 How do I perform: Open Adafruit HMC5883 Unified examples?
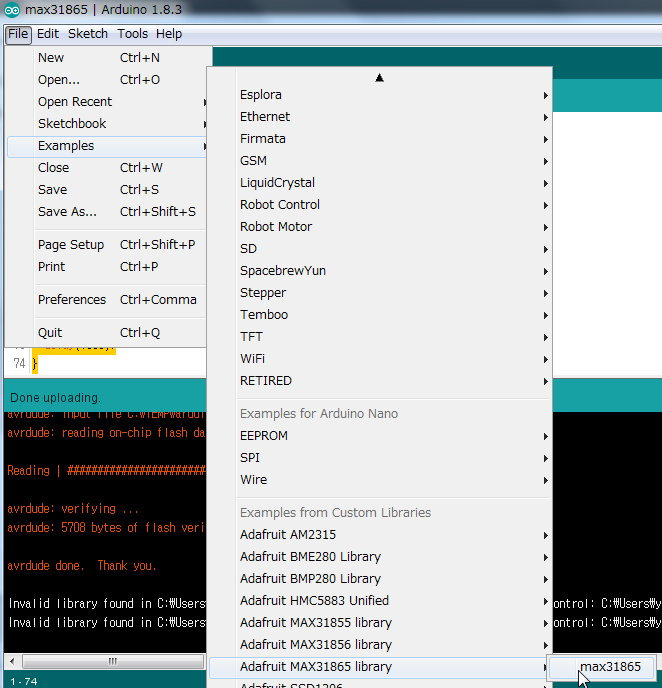tap(380, 600)
